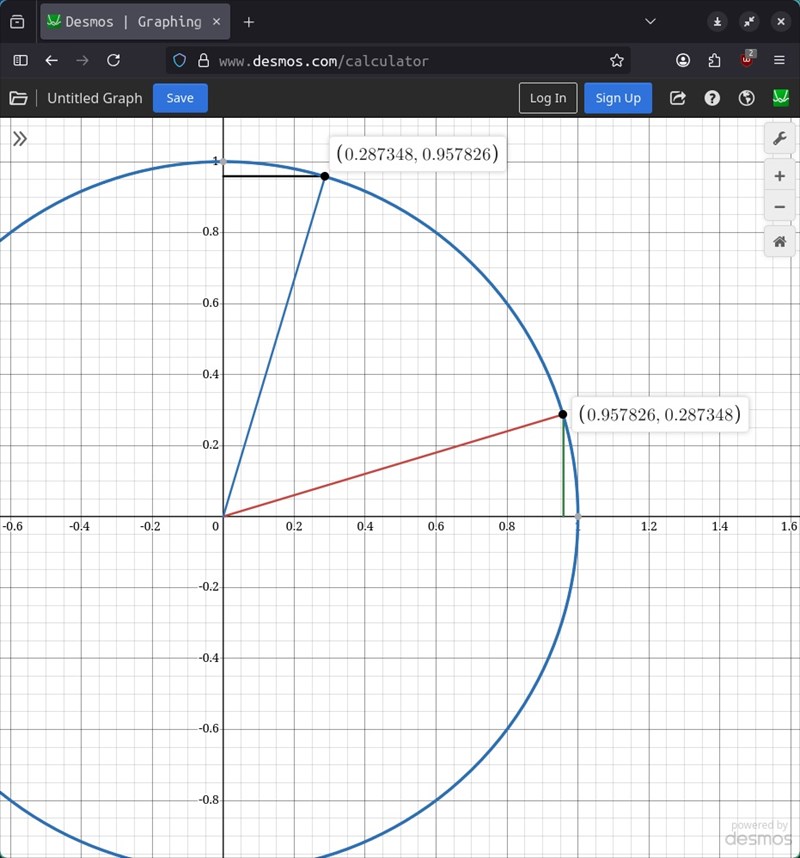Toggle the browser sidebar
Image resolution: width=800 pixels, height=858 pixels.
(20, 60)
